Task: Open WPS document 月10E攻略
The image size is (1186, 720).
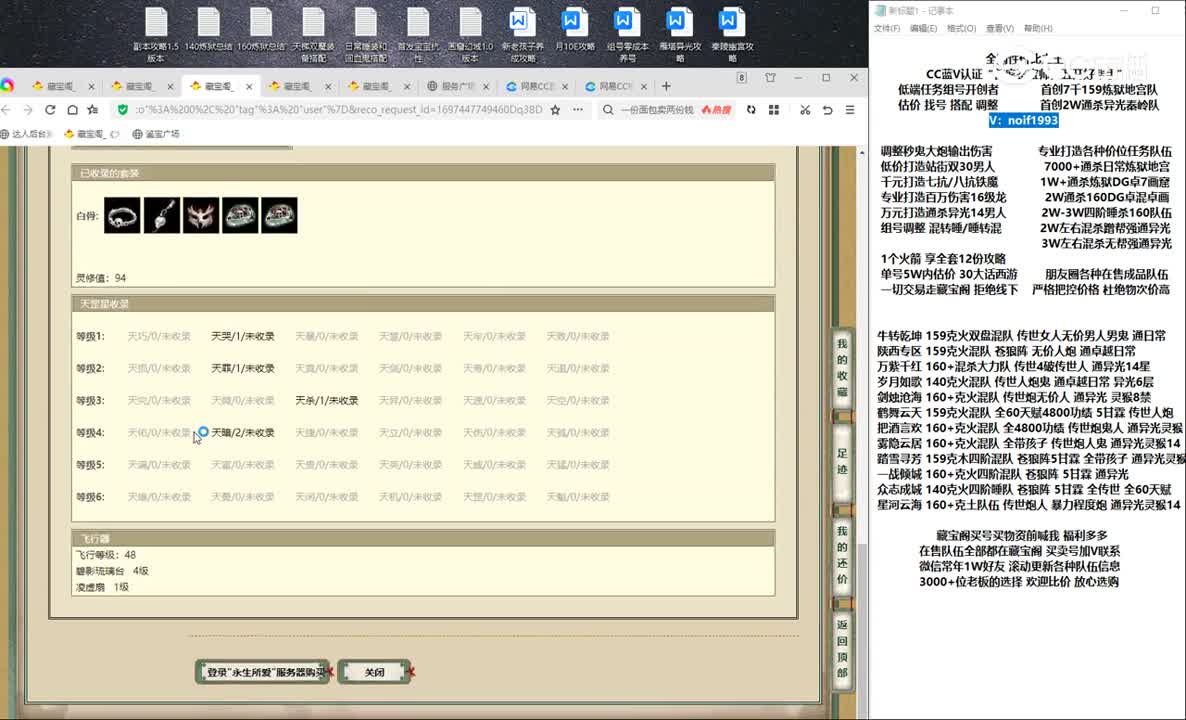Action: click(x=574, y=30)
